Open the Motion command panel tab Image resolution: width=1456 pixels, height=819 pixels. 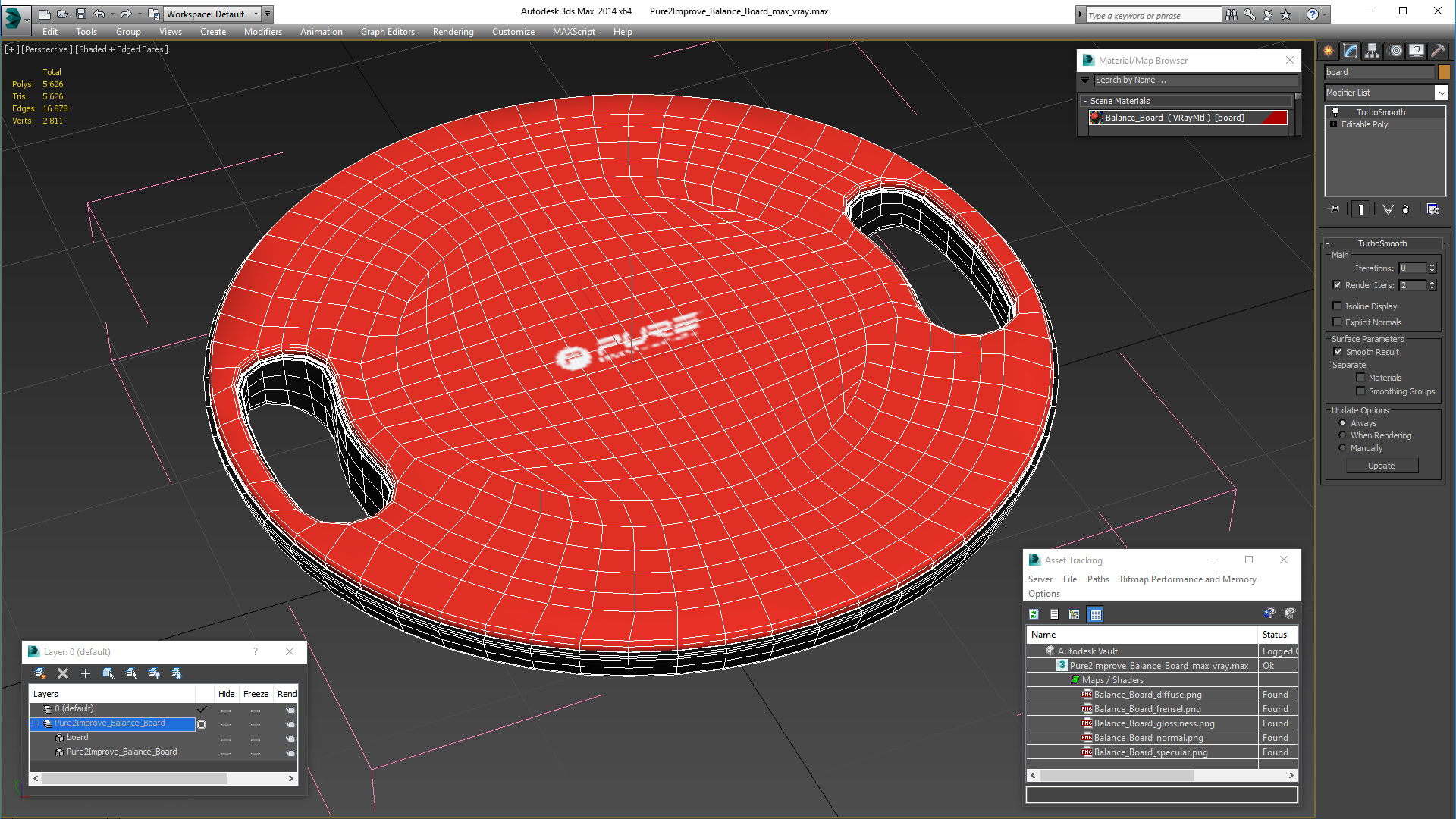tap(1395, 51)
